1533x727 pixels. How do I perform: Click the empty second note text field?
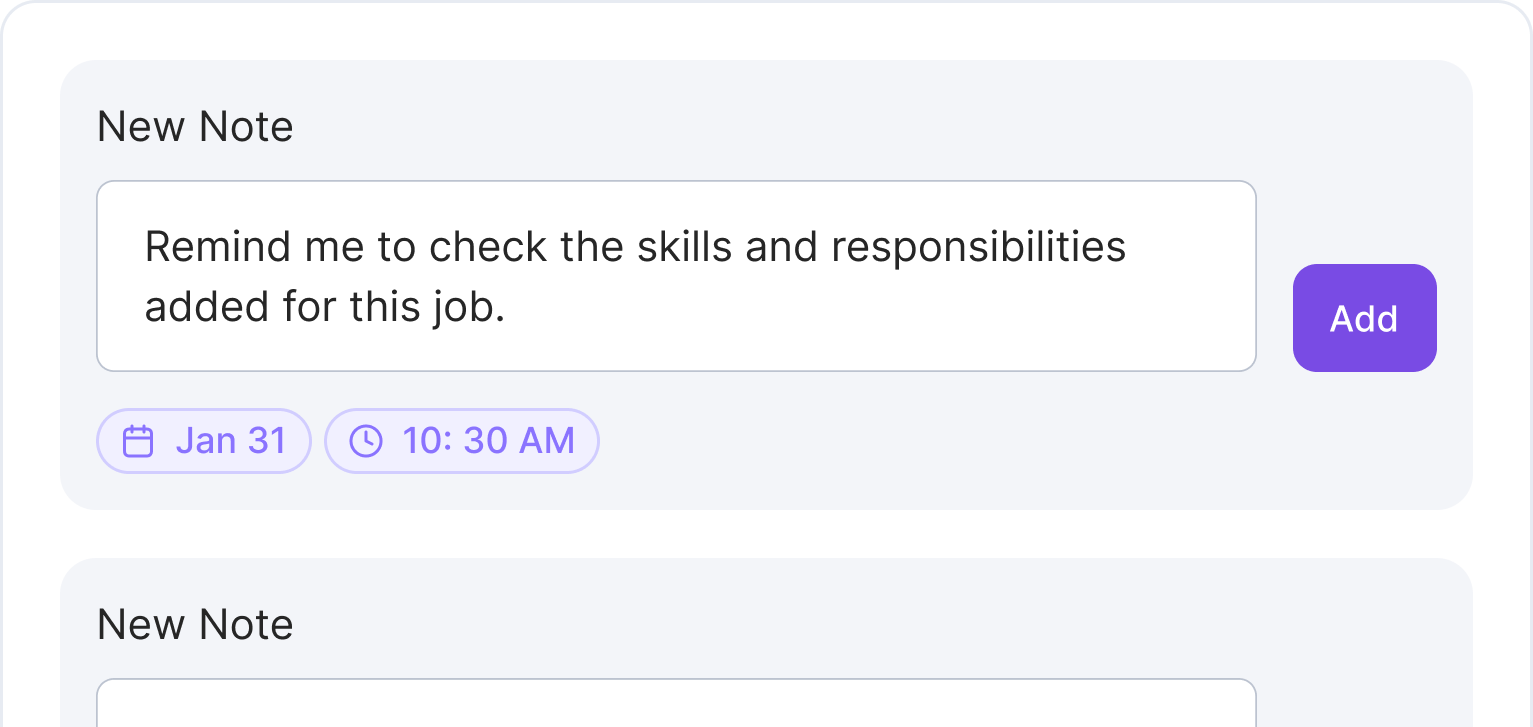pos(676,703)
